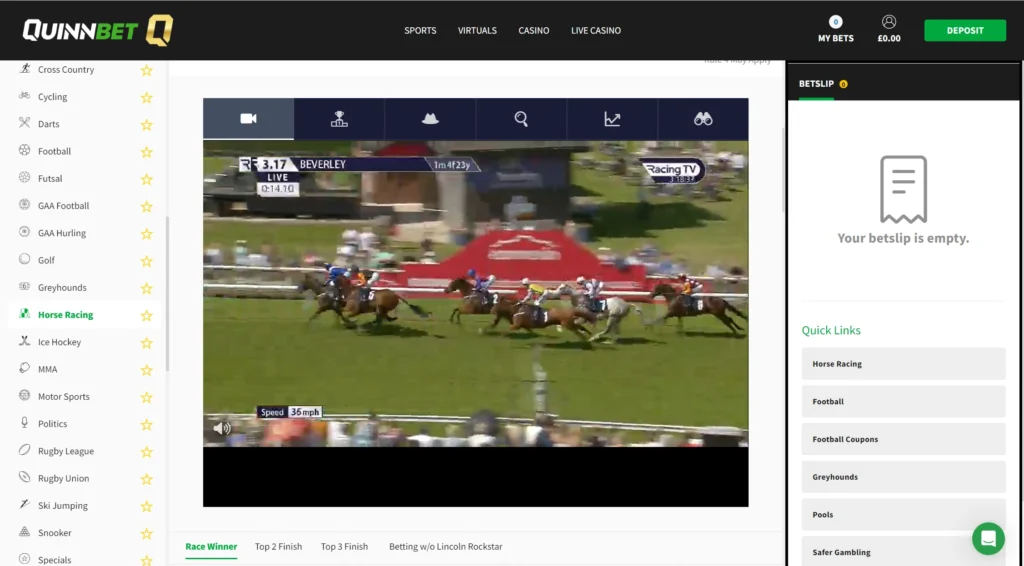Viewport: 1024px width, 566px height.
Task: Open the magnifier search tab icon
Action: tap(520, 119)
